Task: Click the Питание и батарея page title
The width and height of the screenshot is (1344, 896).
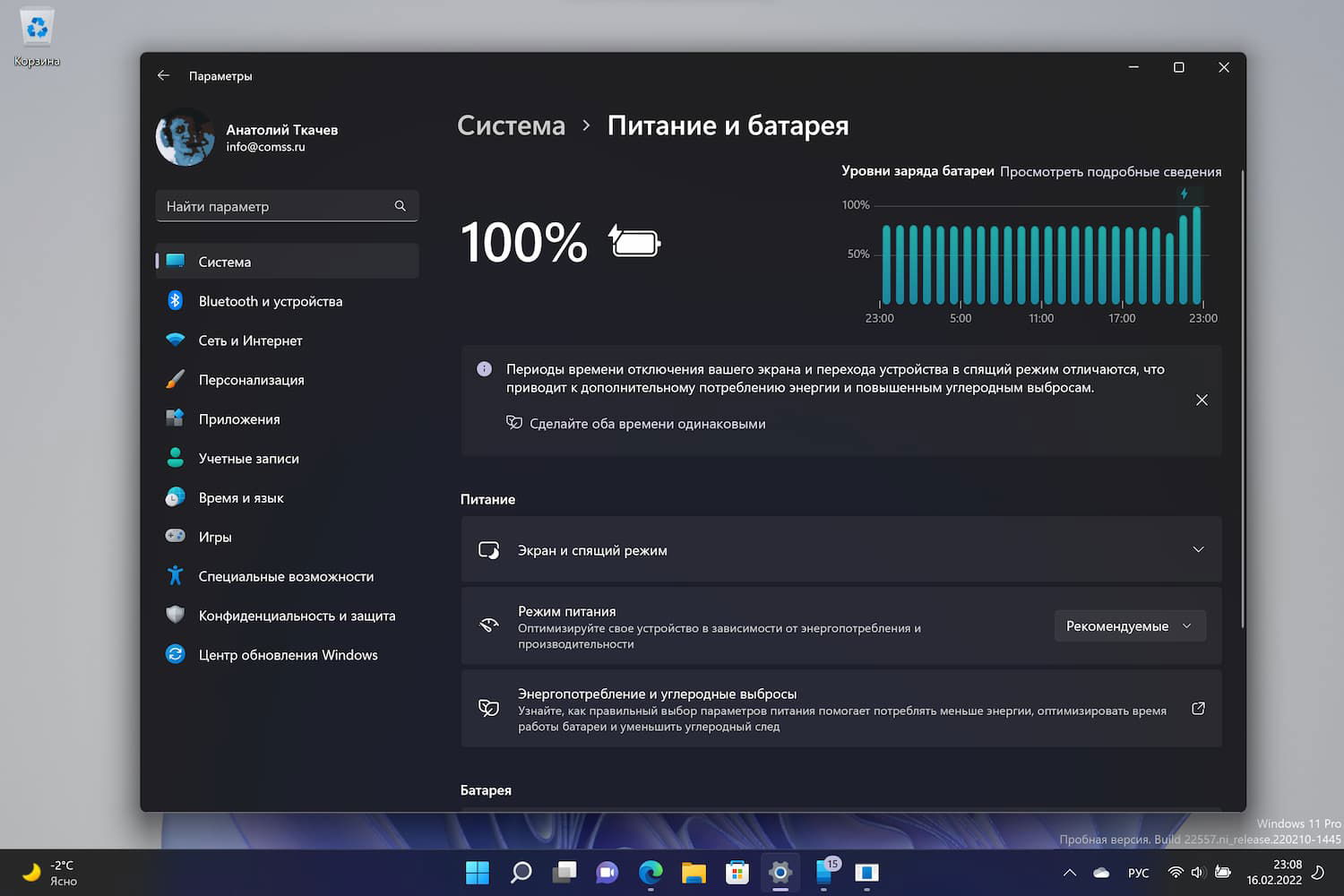Action: [728, 125]
